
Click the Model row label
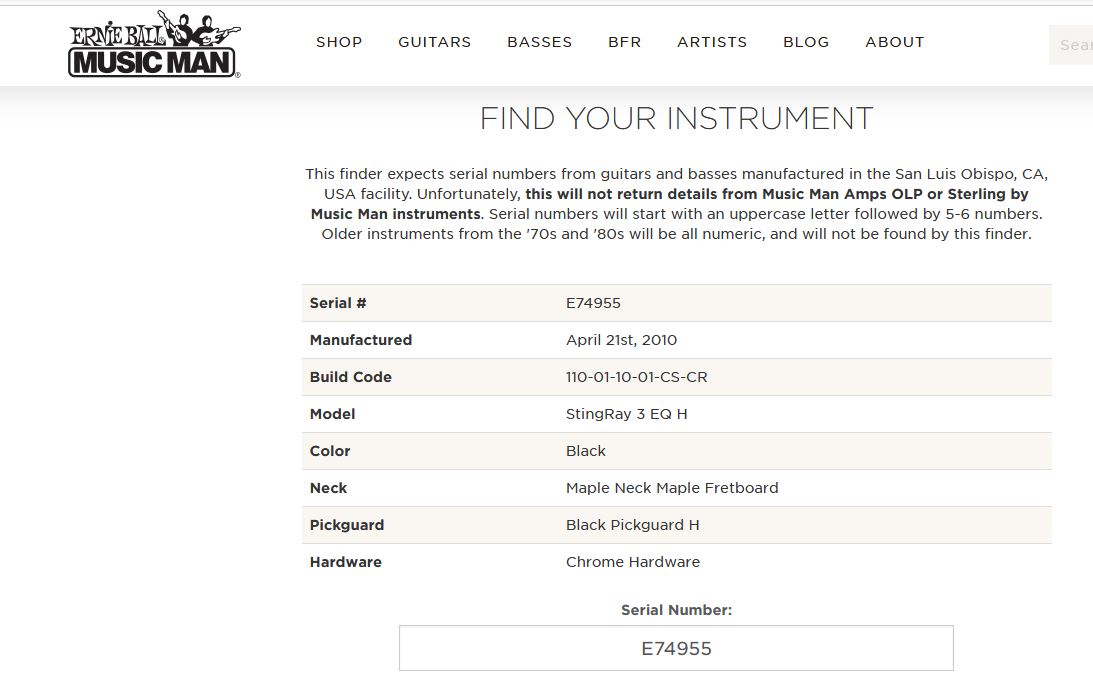pyautogui.click(x=333, y=414)
